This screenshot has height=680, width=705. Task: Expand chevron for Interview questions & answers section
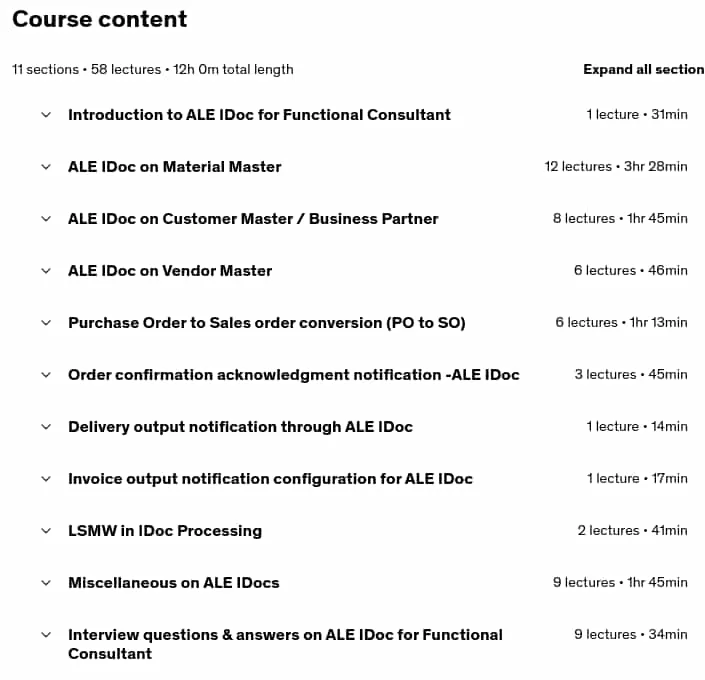(x=46, y=635)
